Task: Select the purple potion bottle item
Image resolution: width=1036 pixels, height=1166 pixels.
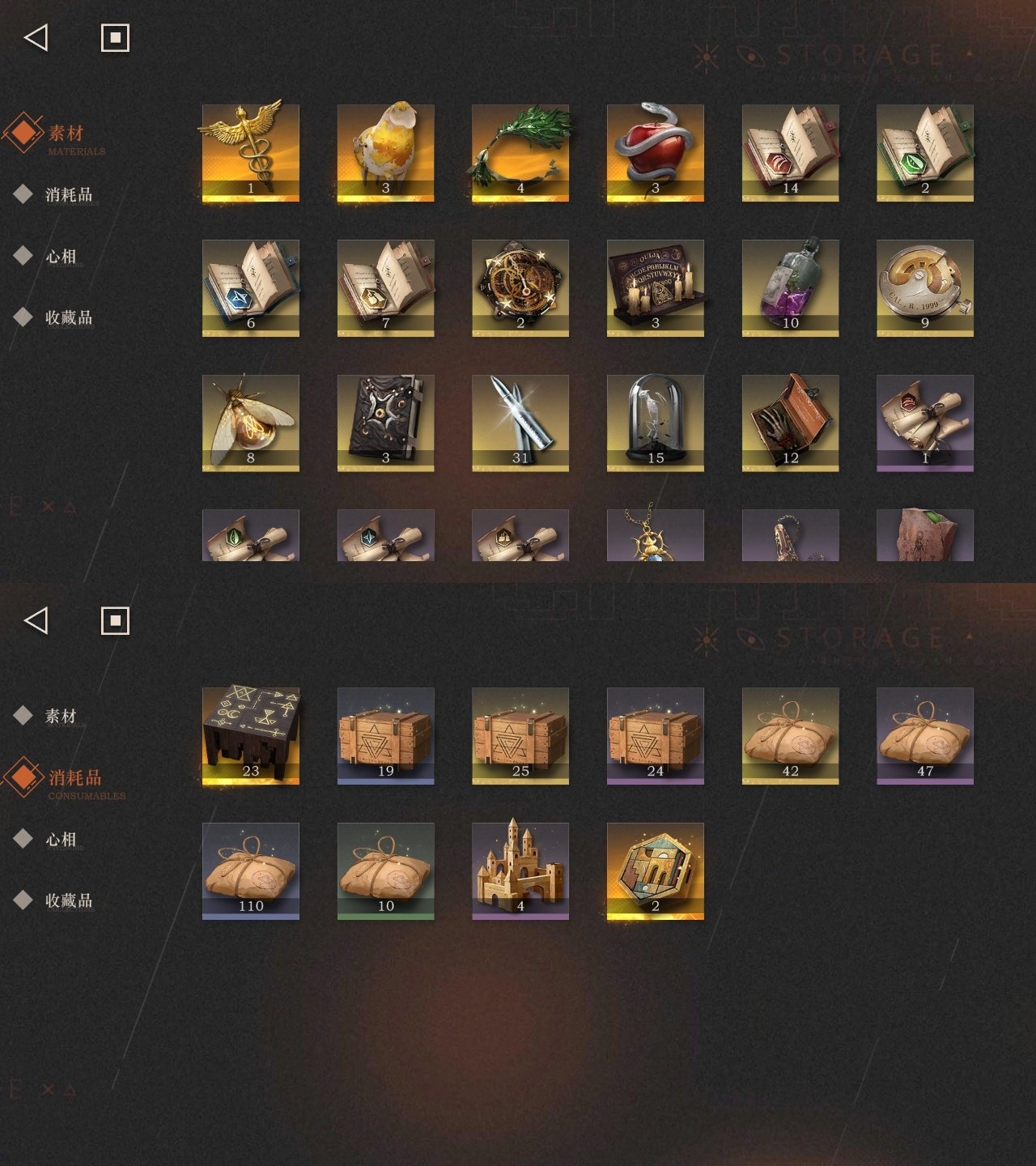Action: (791, 288)
